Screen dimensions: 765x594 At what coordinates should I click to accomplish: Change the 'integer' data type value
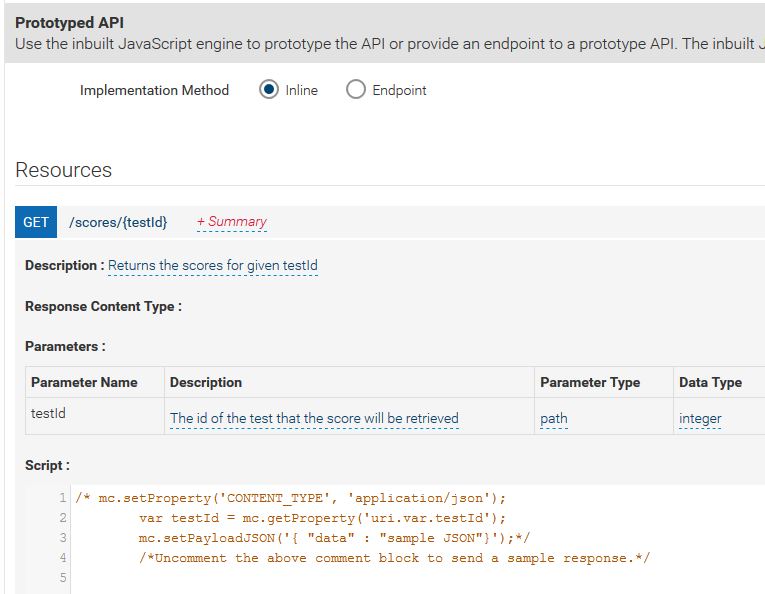(x=700, y=418)
